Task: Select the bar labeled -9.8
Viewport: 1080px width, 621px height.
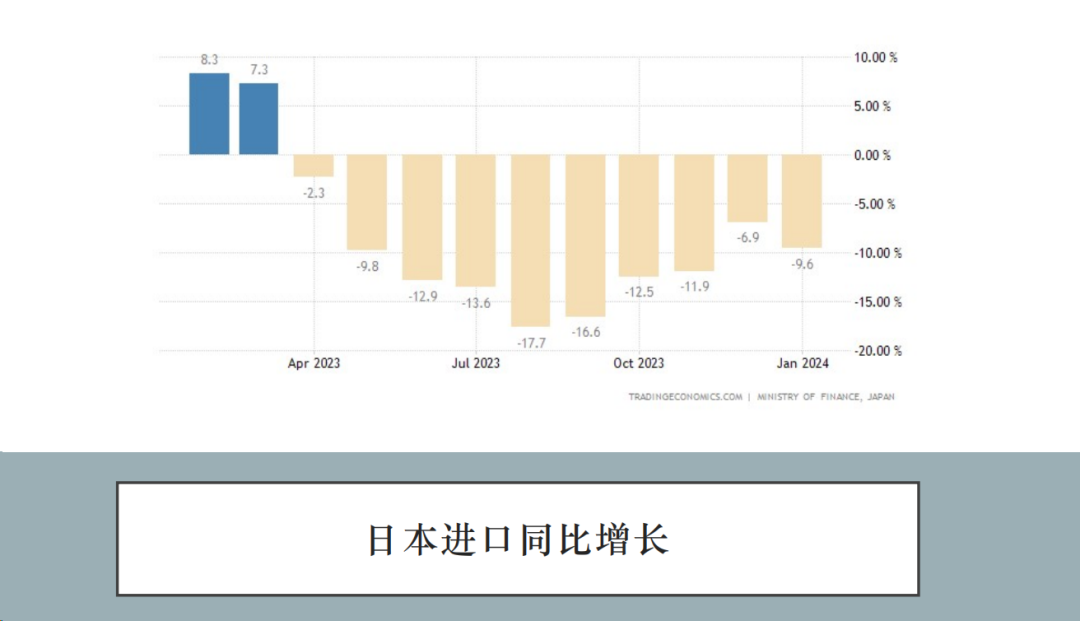Action: point(366,202)
